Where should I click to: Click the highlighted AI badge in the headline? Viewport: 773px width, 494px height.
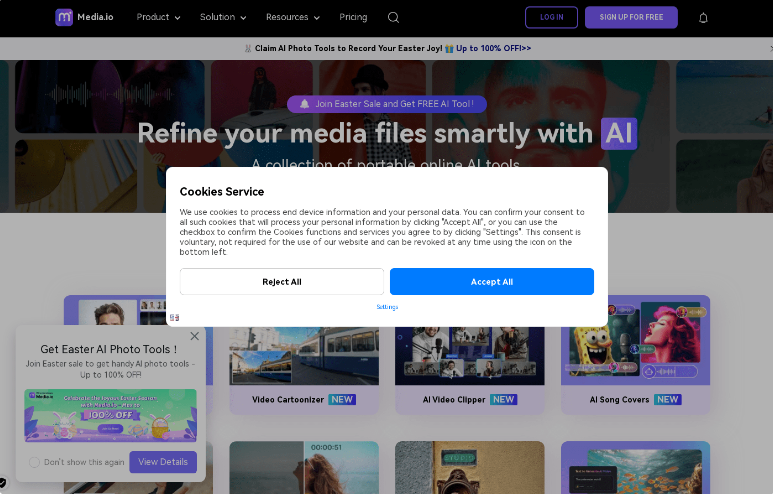(618, 133)
